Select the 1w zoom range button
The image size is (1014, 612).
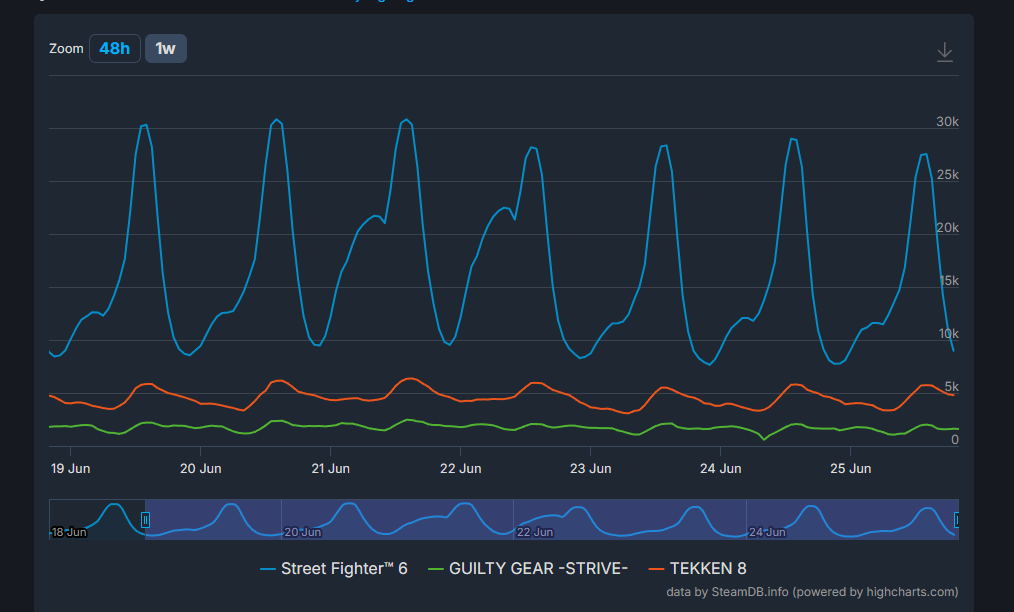(166, 49)
